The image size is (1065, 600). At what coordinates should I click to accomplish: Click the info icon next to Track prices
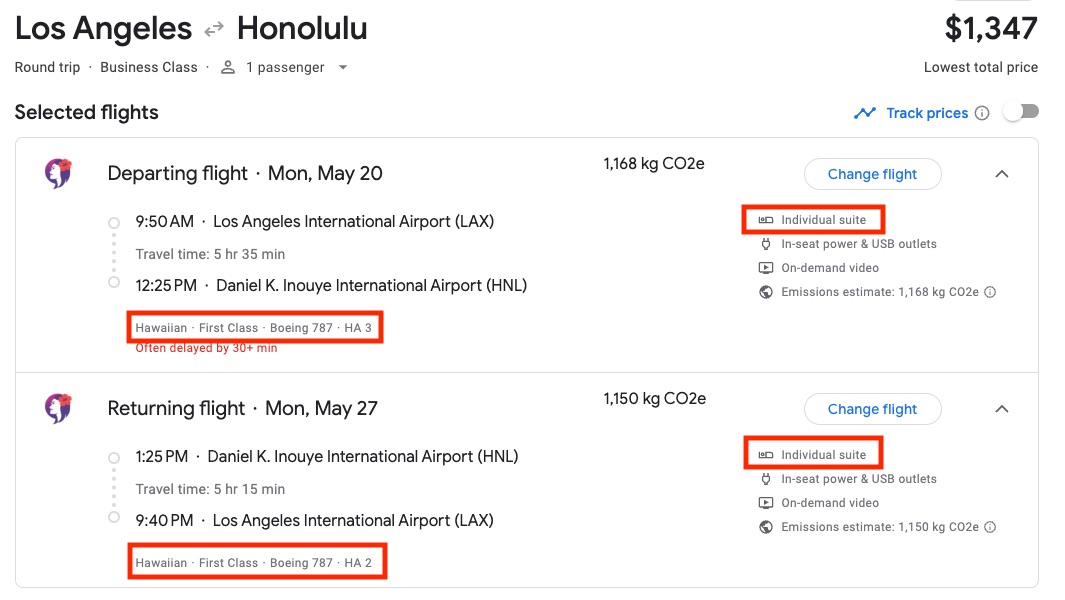coord(981,112)
